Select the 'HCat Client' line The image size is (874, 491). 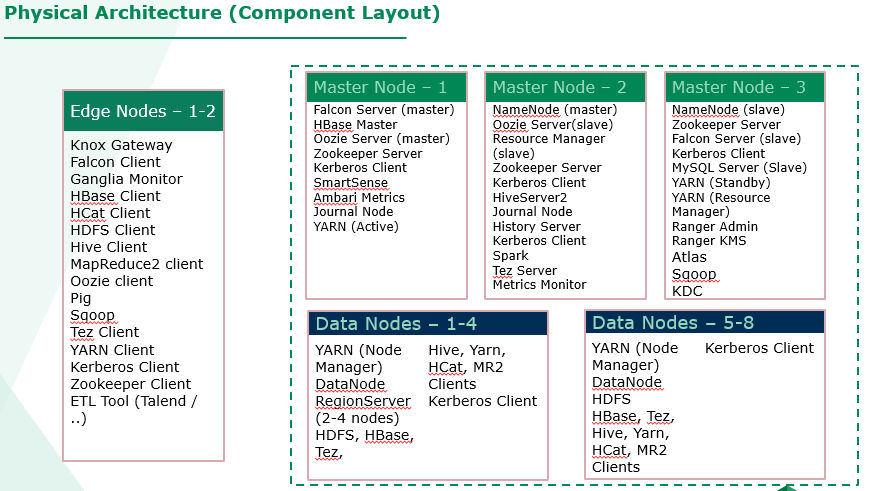[110, 213]
